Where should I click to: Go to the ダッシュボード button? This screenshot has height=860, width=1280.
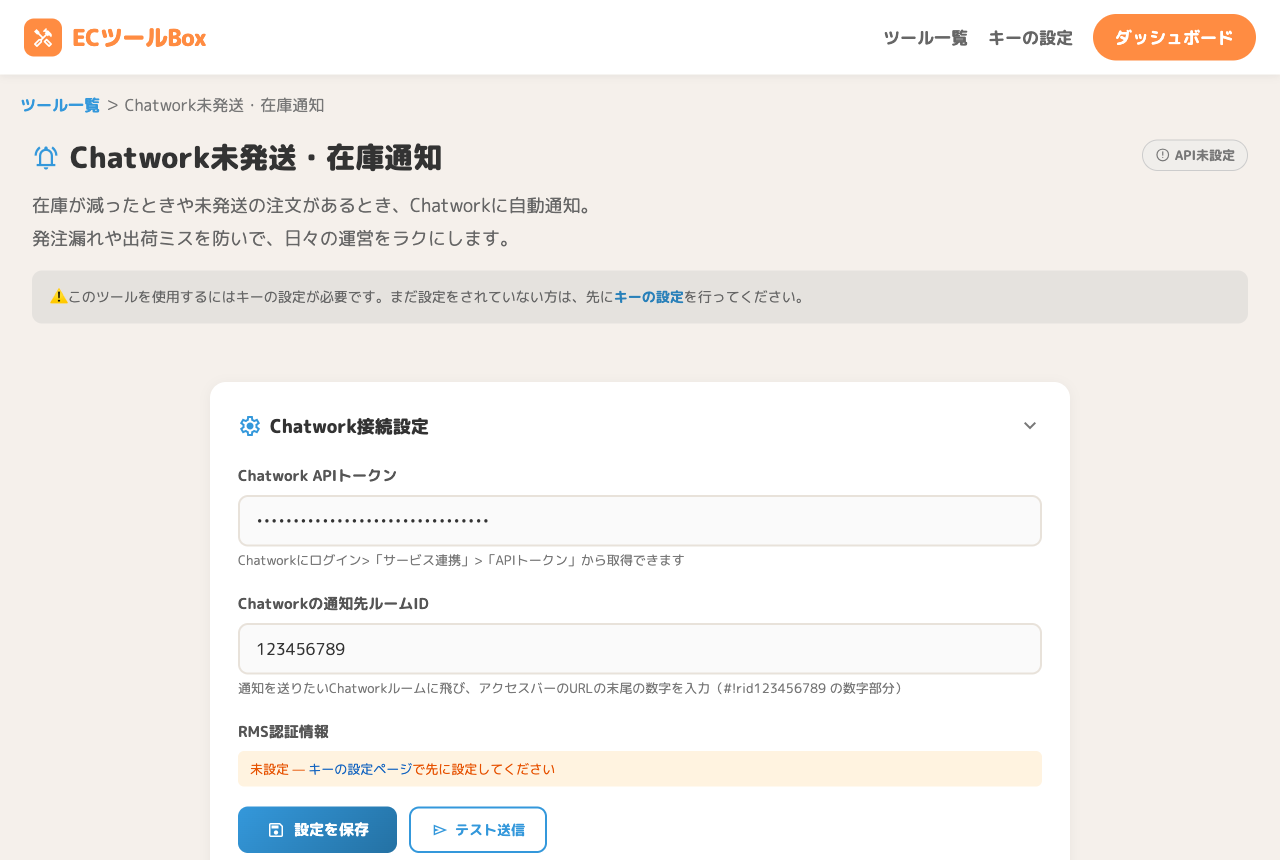point(1174,37)
